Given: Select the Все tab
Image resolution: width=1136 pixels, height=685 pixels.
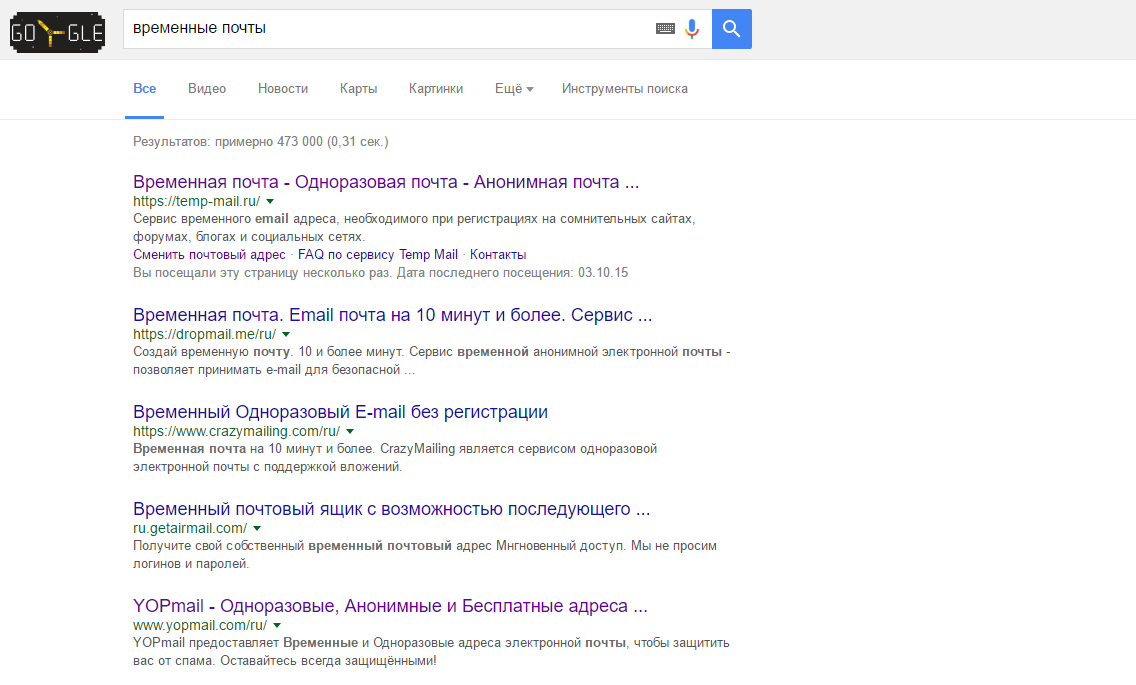Looking at the screenshot, I should pyautogui.click(x=144, y=88).
